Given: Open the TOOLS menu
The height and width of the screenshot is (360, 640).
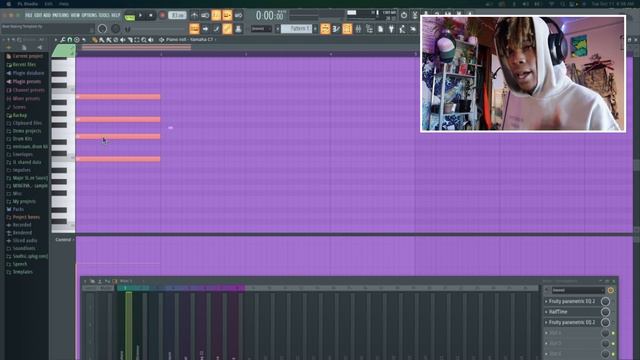Looking at the screenshot, I should coord(104,15).
